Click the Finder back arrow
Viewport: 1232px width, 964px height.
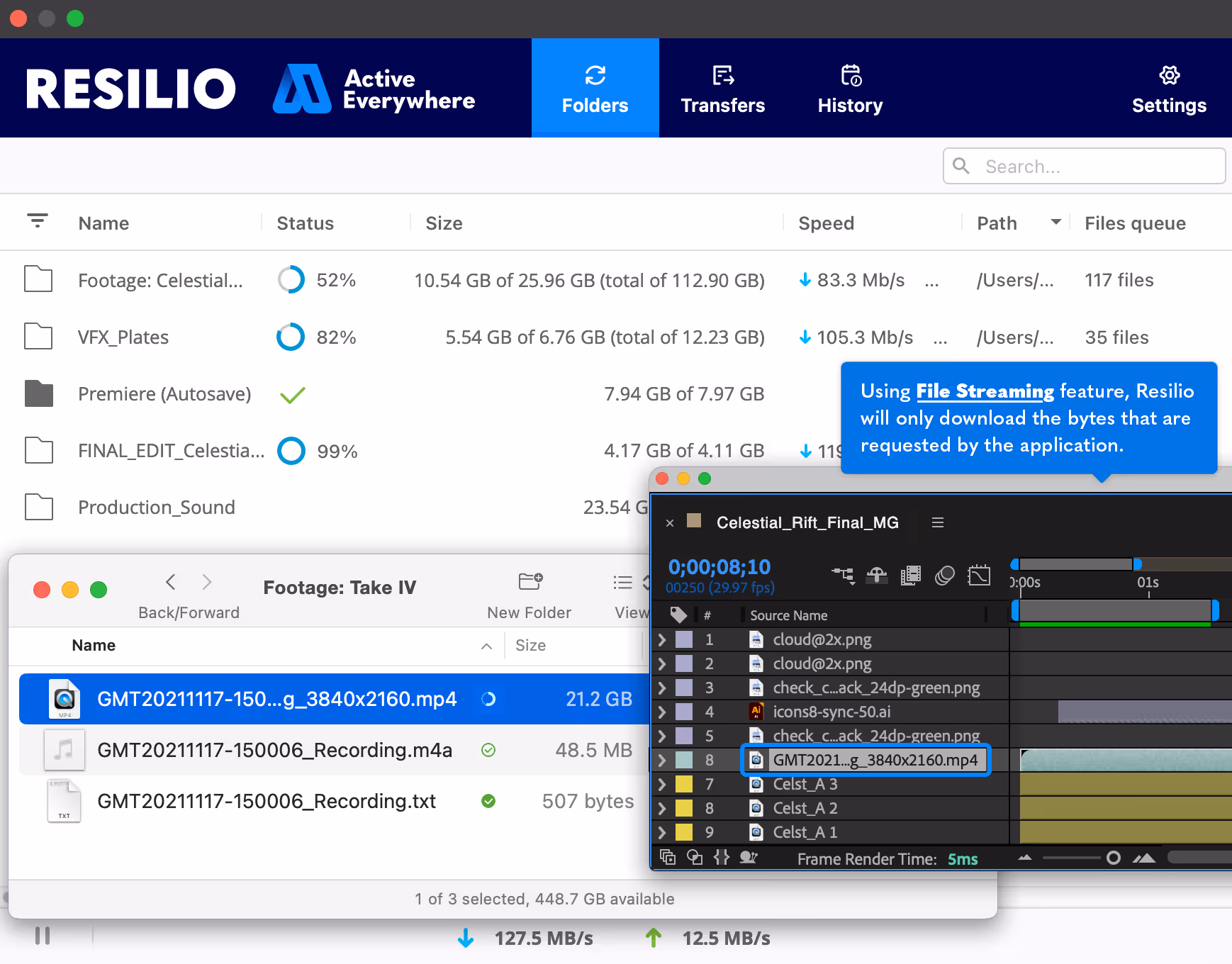(171, 582)
